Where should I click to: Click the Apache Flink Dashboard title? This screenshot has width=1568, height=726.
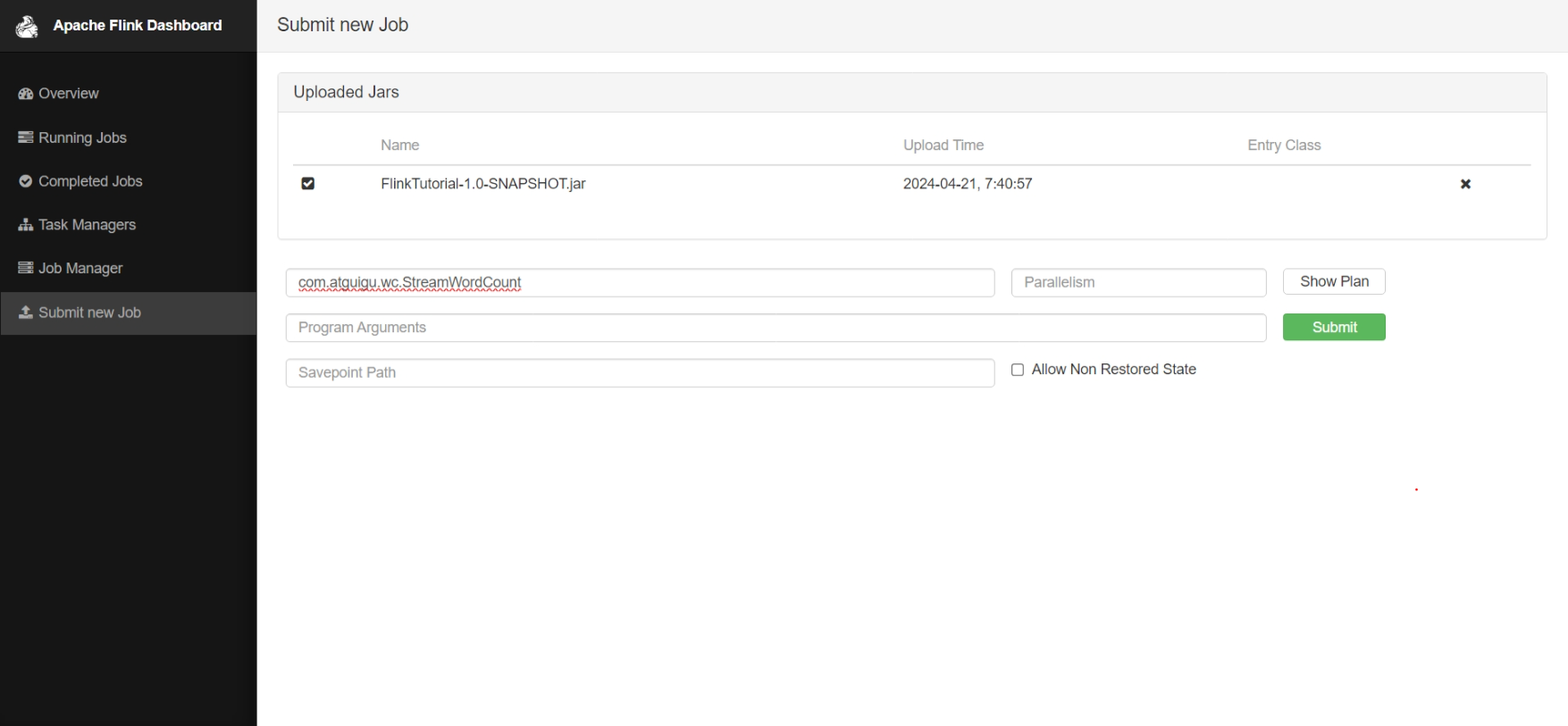tap(138, 26)
